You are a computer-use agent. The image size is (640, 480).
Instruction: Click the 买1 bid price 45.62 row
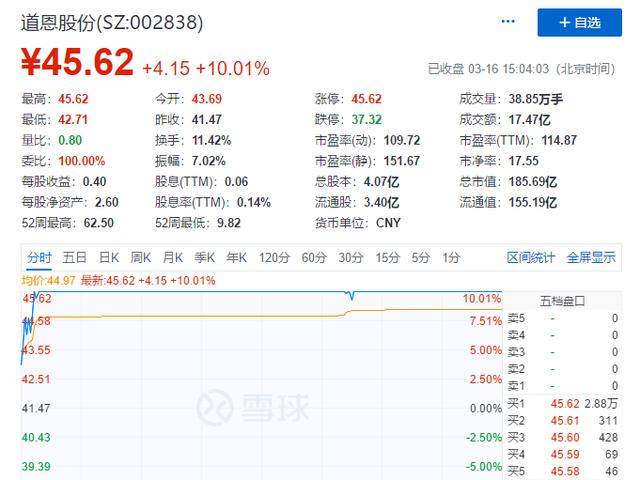coord(563,402)
